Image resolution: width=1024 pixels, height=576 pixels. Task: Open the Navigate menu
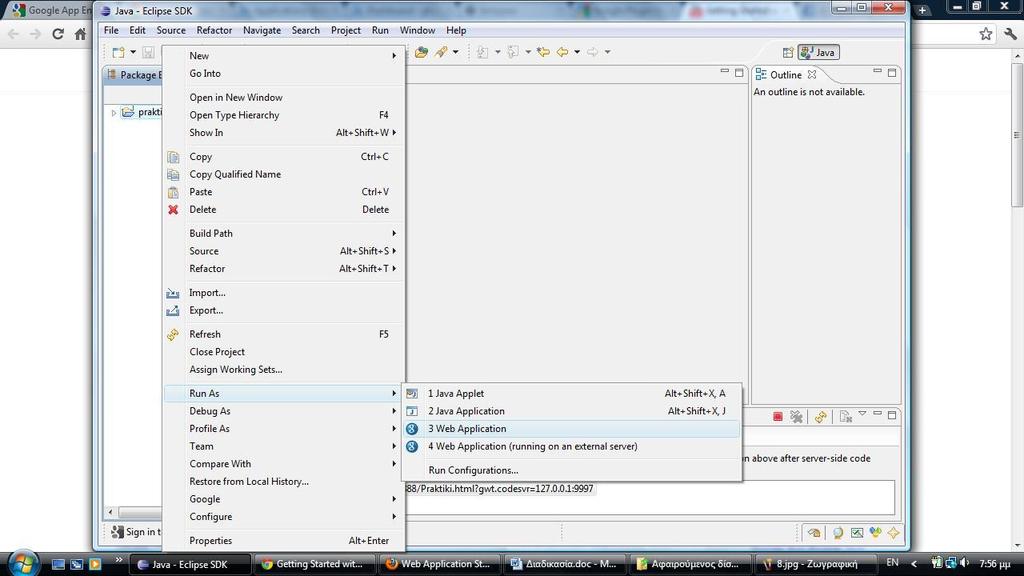(262, 30)
